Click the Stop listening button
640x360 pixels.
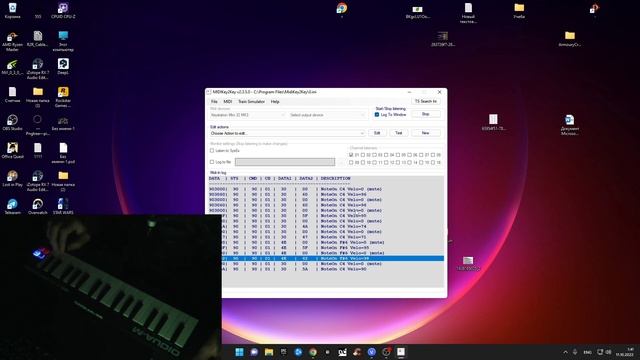click(x=426, y=114)
